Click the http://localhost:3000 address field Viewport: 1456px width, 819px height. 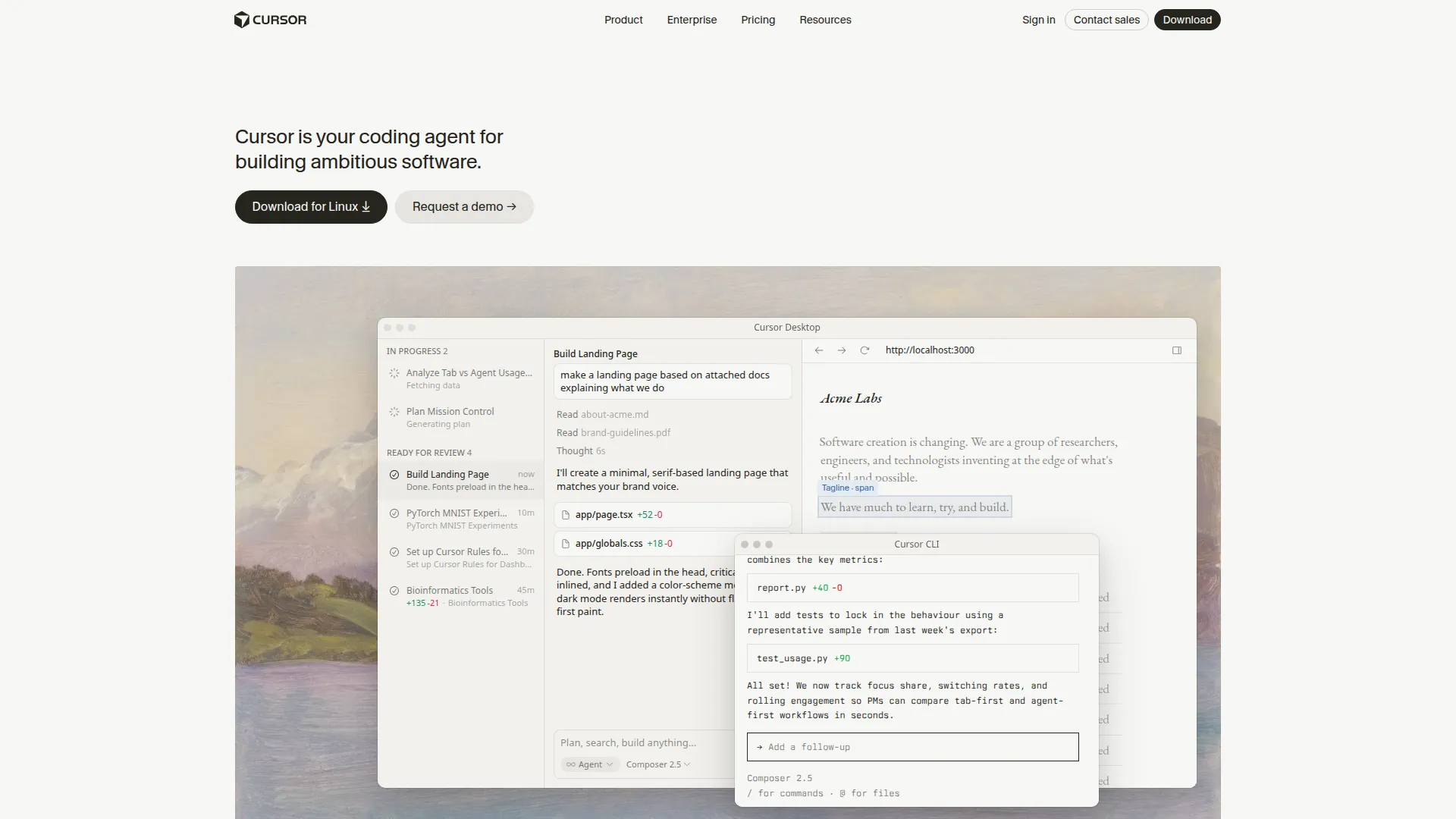click(x=930, y=350)
